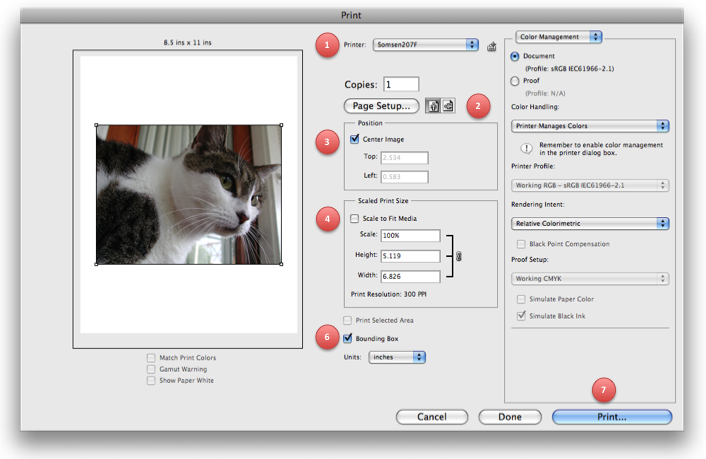Uncheck the Bounding Box checkbox

(347, 338)
